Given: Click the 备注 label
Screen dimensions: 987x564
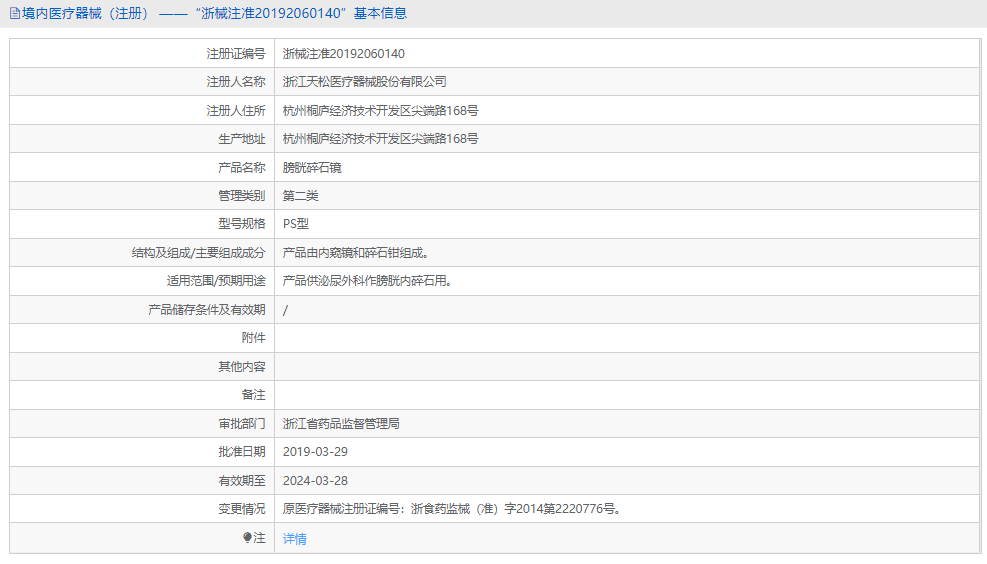Looking at the screenshot, I should [x=254, y=395].
